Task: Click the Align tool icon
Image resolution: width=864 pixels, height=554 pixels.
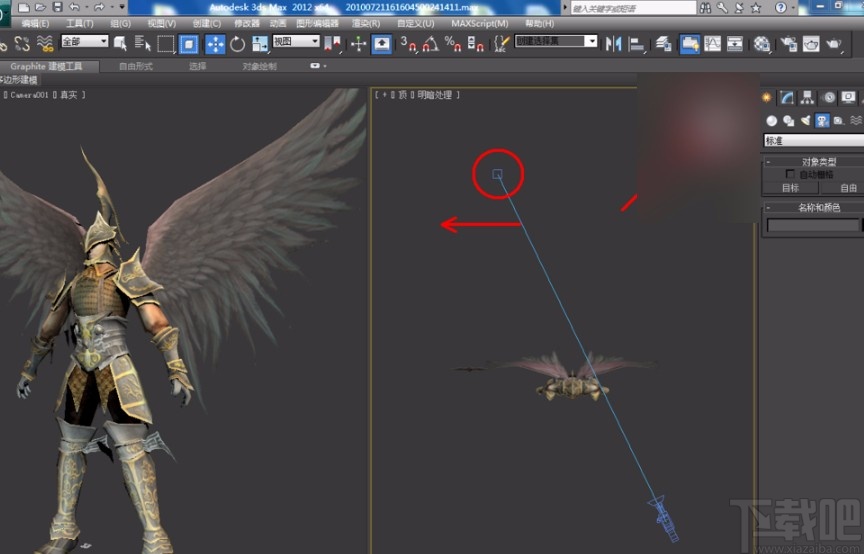Action: pos(636,44)
